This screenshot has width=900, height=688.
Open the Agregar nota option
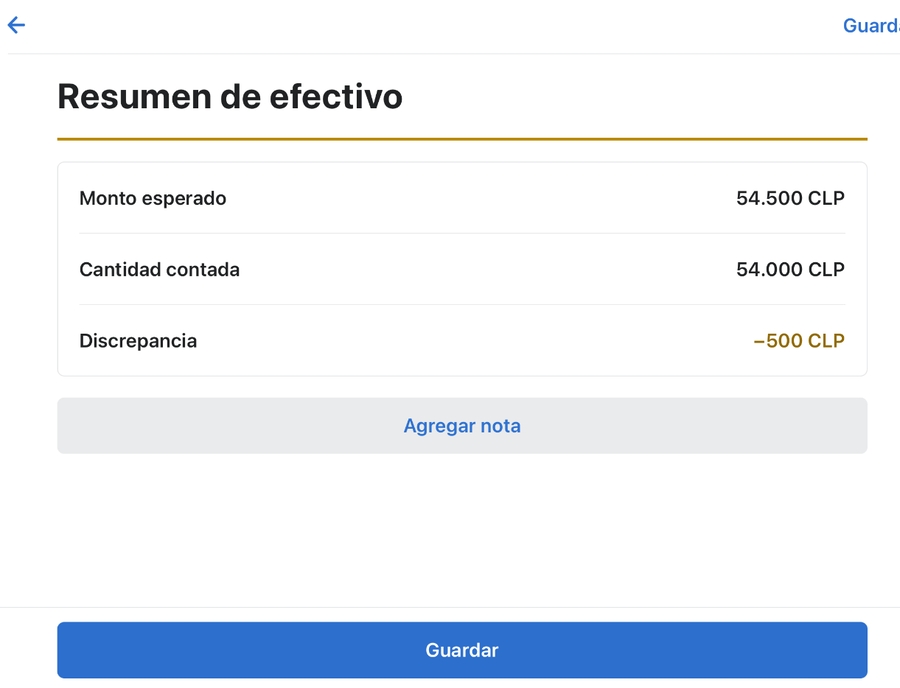click(x=462, y=426)
